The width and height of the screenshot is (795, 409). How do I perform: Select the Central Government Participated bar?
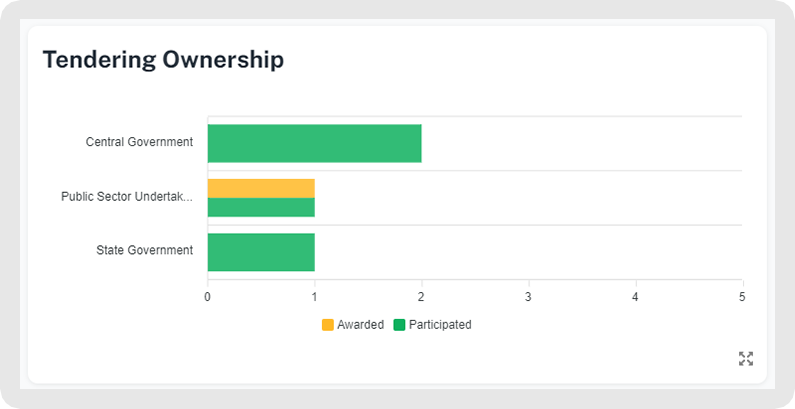314,143
